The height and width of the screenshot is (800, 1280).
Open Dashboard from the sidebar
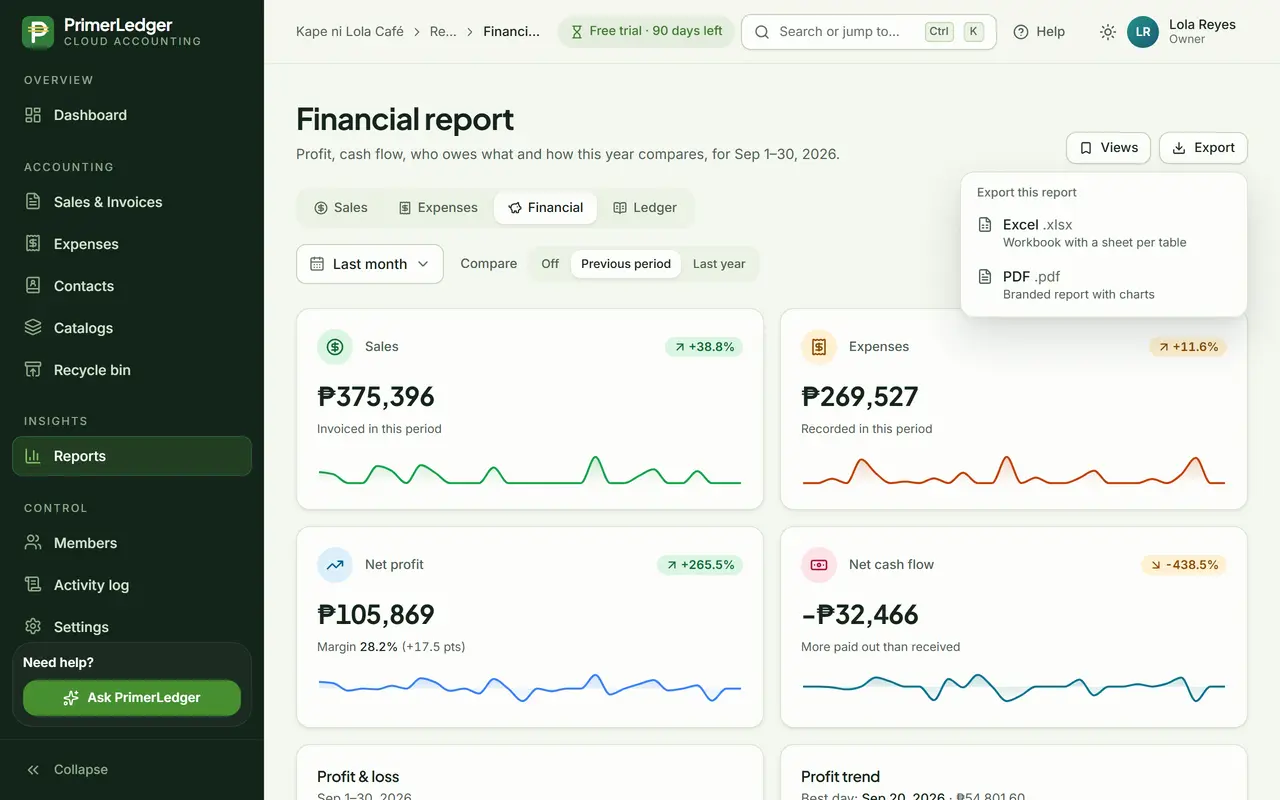[x=132, y=115]
